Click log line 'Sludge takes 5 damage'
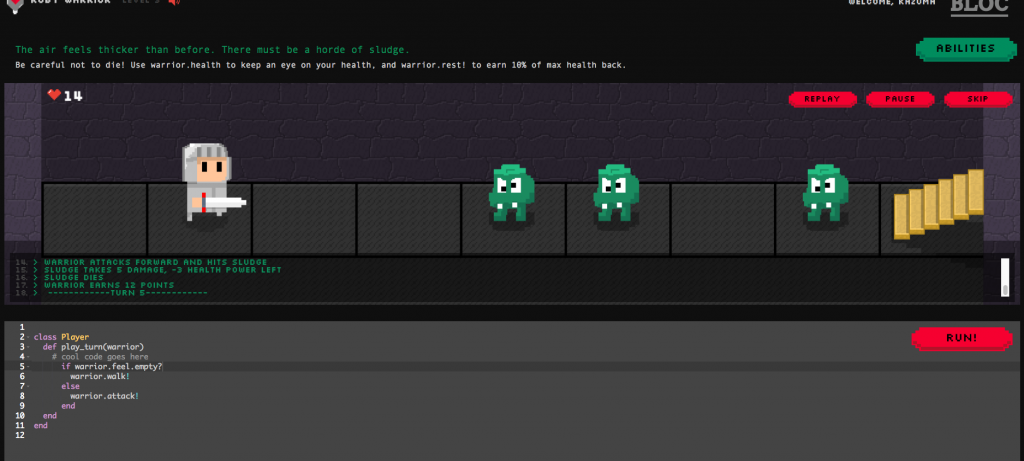The width and height of the screenshot is (1024, 461). [x=163, y=270]
